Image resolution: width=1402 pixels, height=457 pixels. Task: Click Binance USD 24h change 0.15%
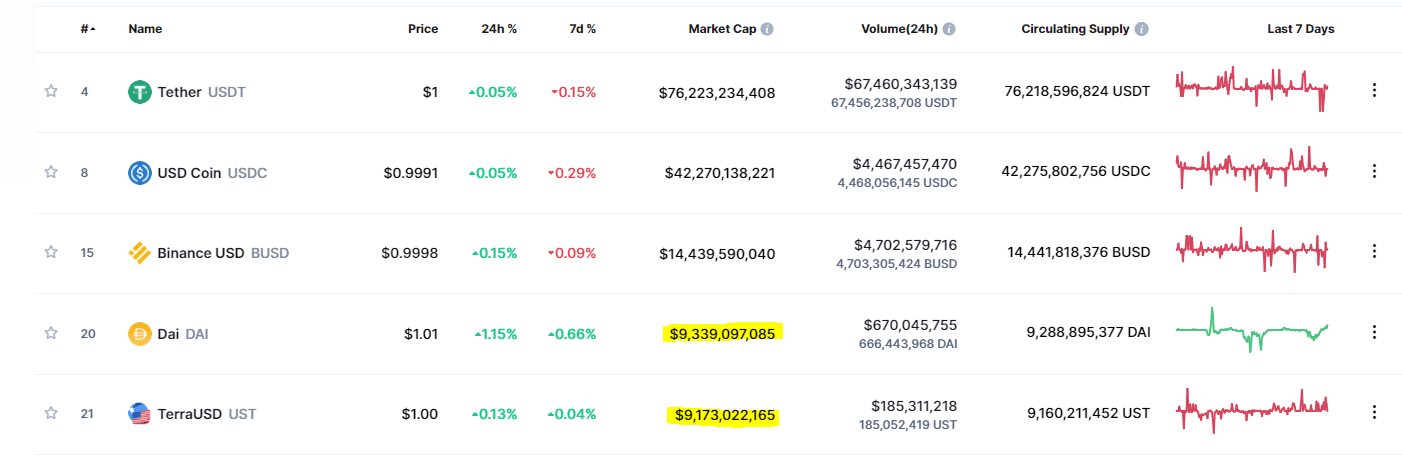(493, 253)
